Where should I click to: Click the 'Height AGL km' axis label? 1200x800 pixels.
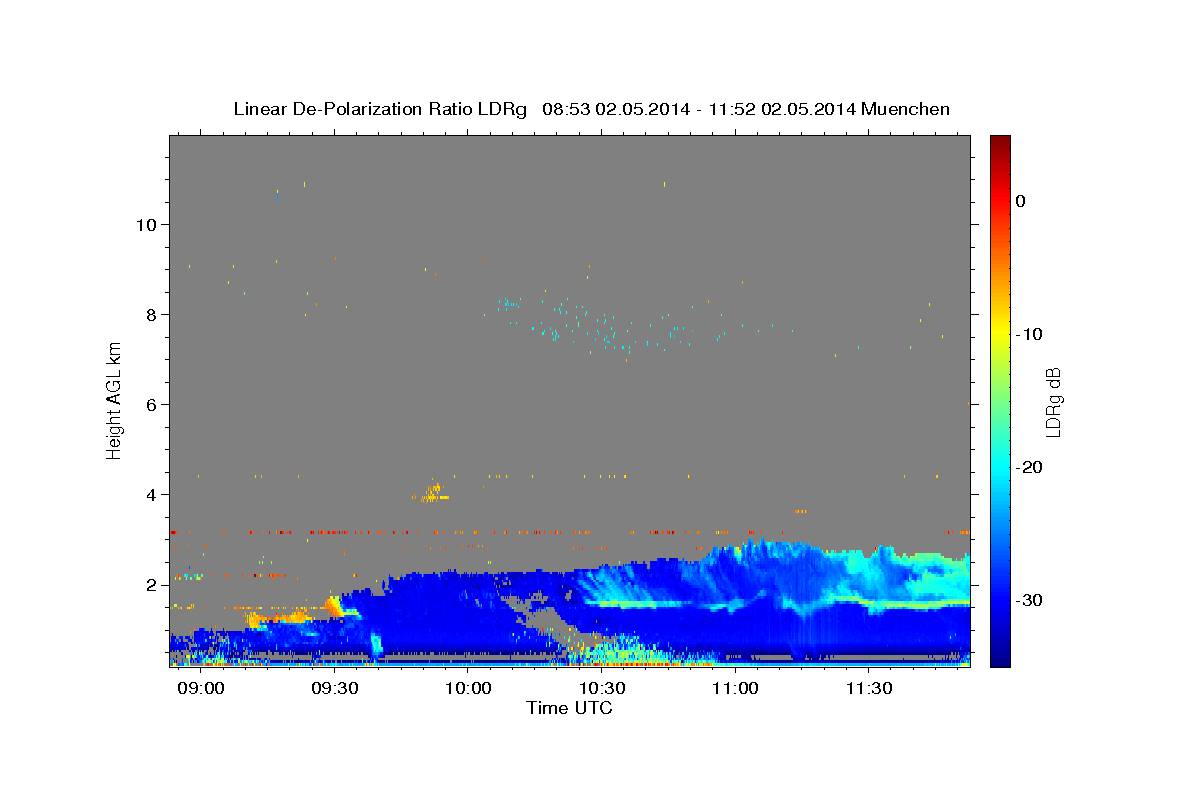[115, 400]
